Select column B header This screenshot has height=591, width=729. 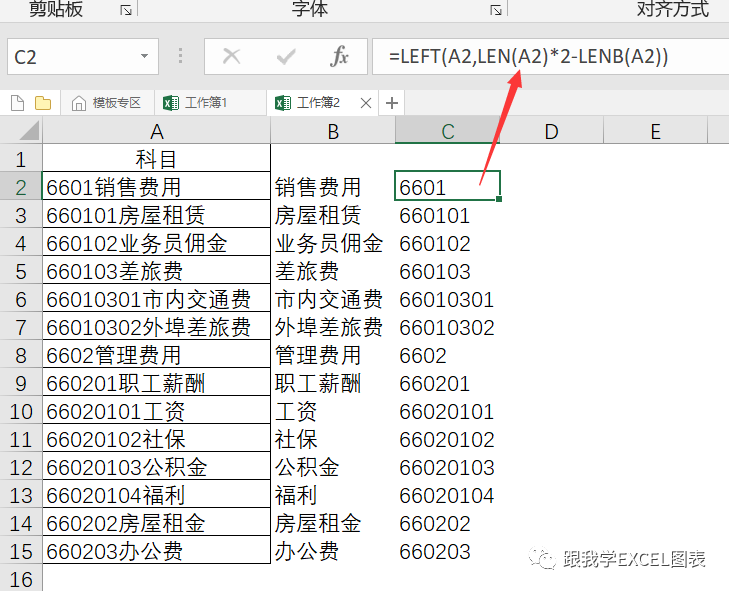pos(333,131)
